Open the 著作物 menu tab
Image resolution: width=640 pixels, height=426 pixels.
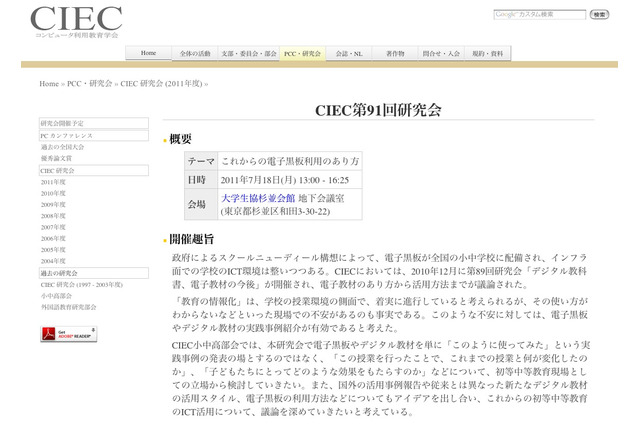[x=395, y=53]
